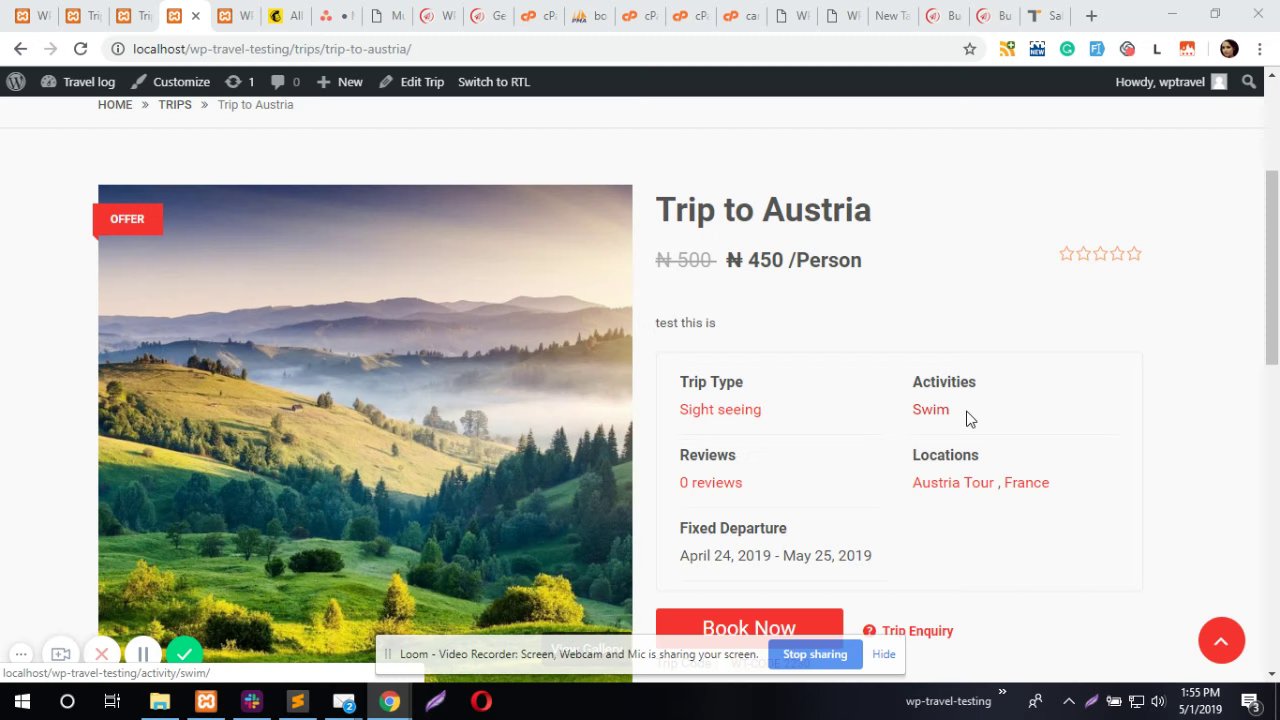The height and width of the screenshot is (720, 1280).
Task: View the pending updates counter in admin bar
Action: [x=240, y=82]
